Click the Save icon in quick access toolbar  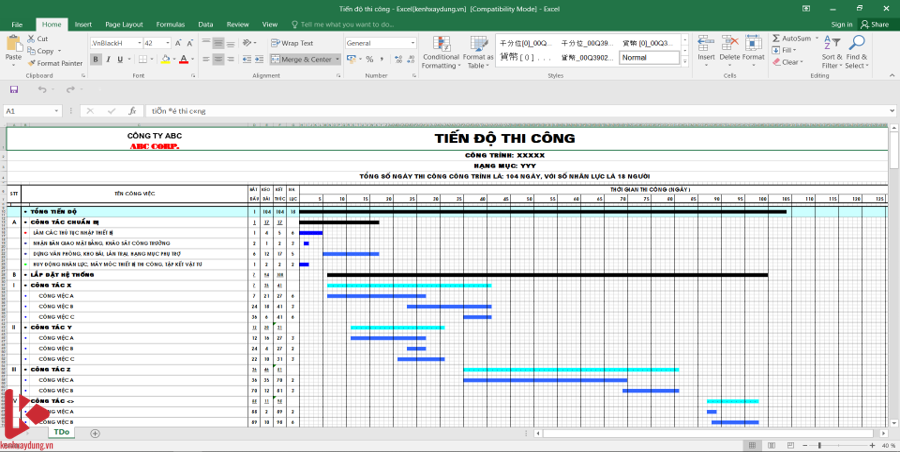14,89
